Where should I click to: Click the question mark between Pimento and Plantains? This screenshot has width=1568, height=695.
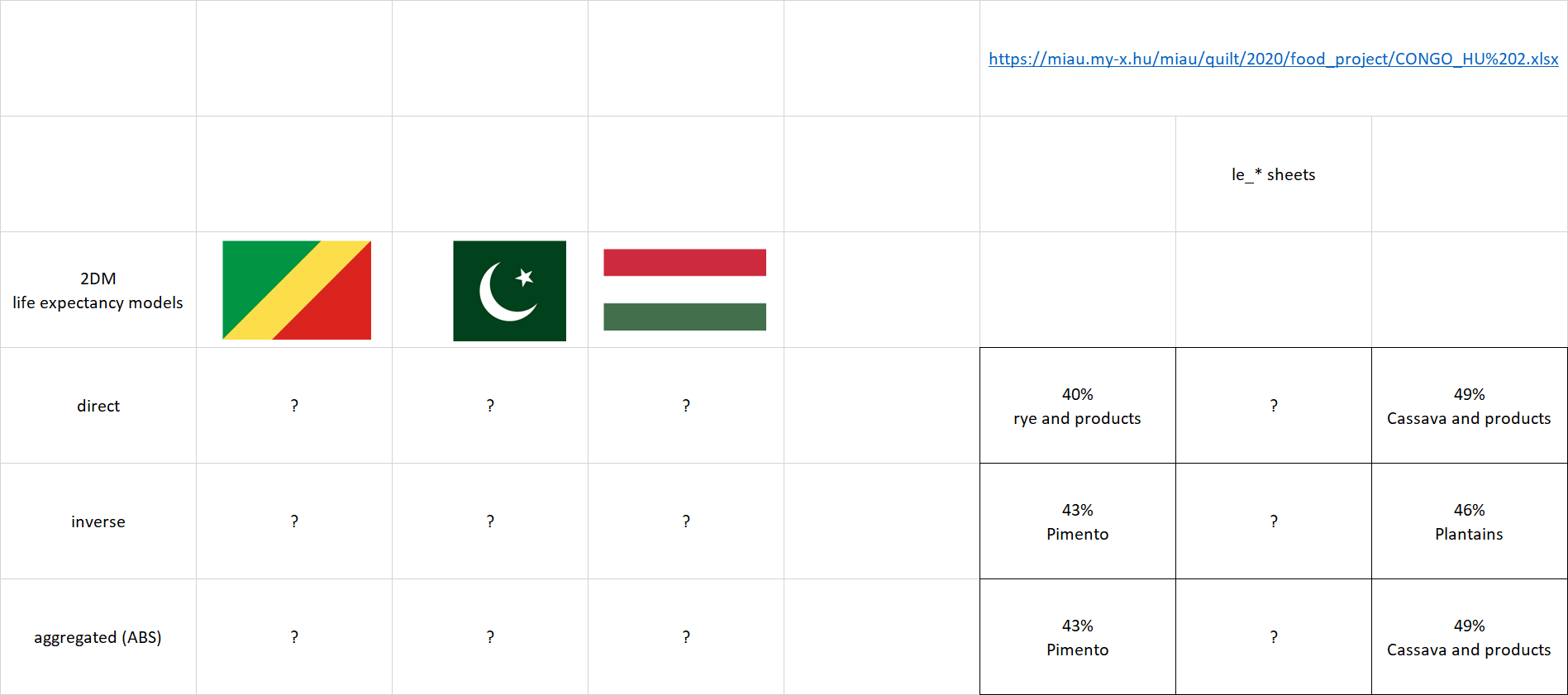[1273, 521]
